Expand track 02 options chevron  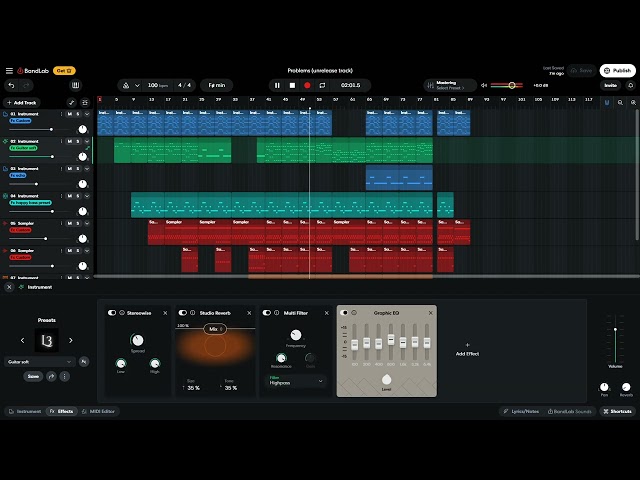(x=87, y=142)
